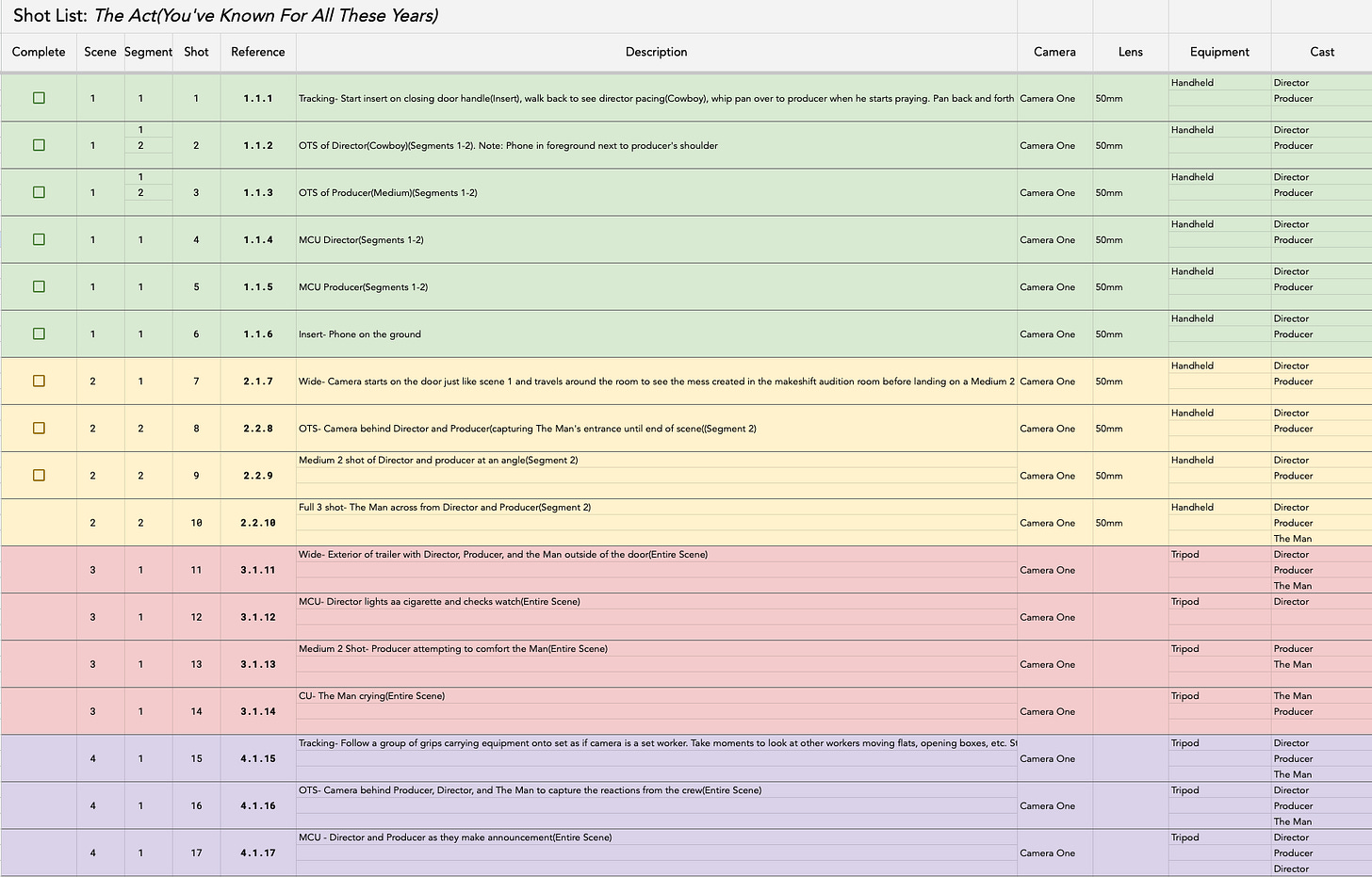Check the Complete box for reference 1.1.1
The image size is (1372, 877).
tap(39, 98)
